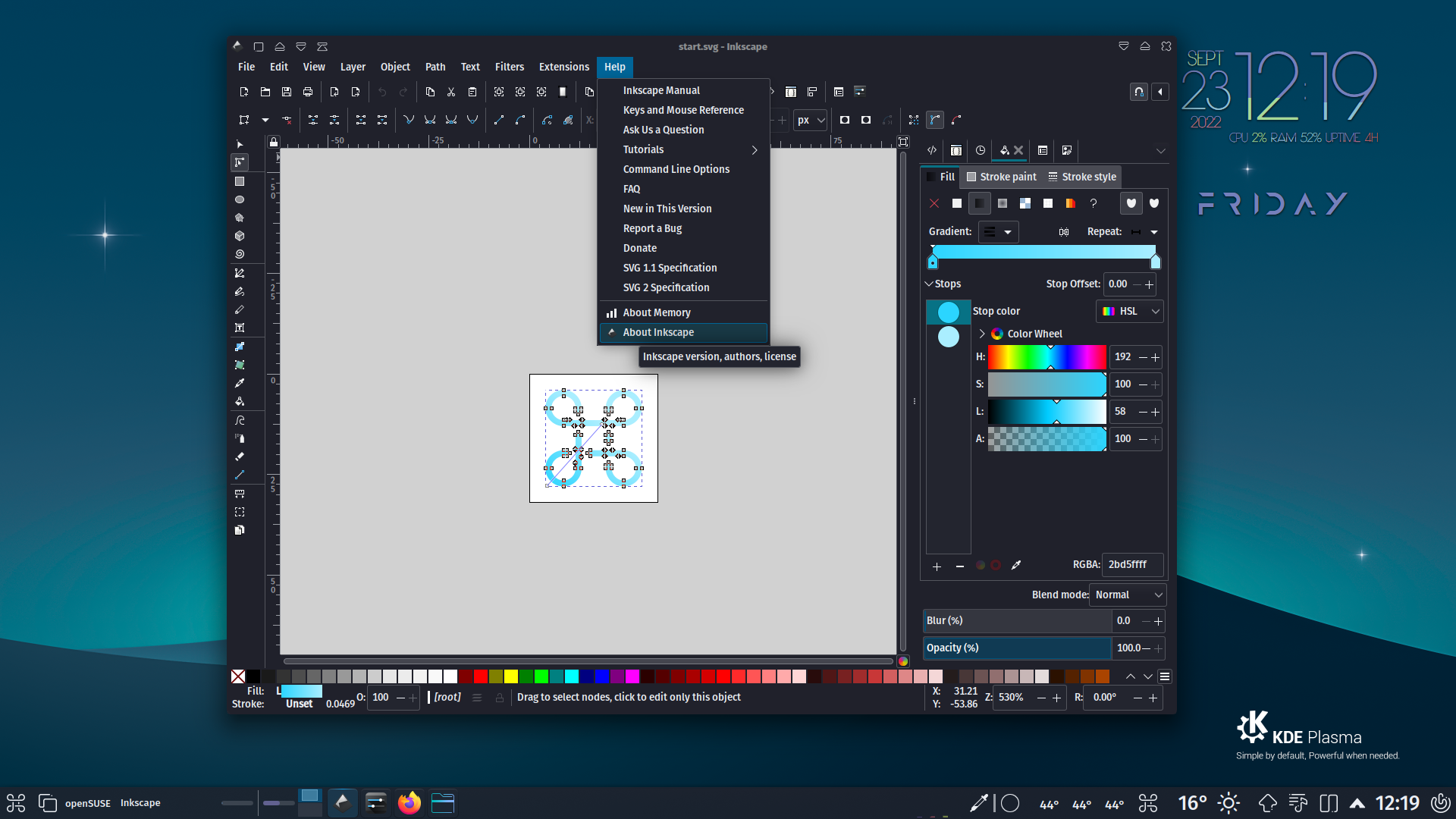Collapse the Stops section

point(929,284)
